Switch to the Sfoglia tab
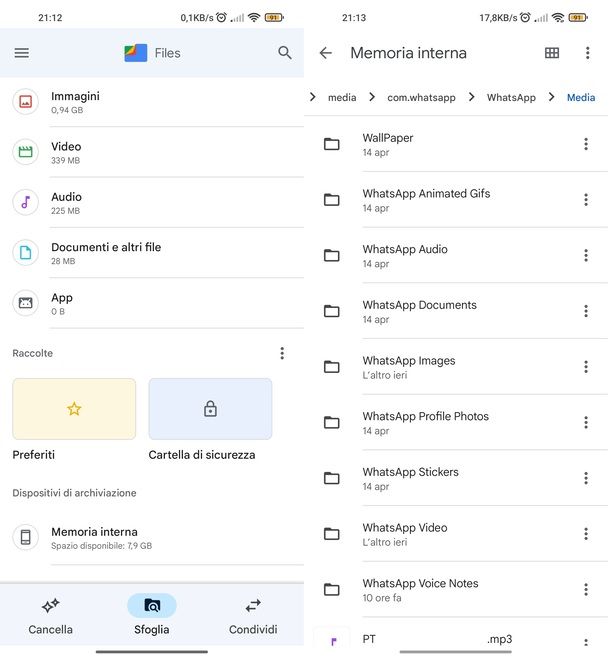 coord(152,615)
